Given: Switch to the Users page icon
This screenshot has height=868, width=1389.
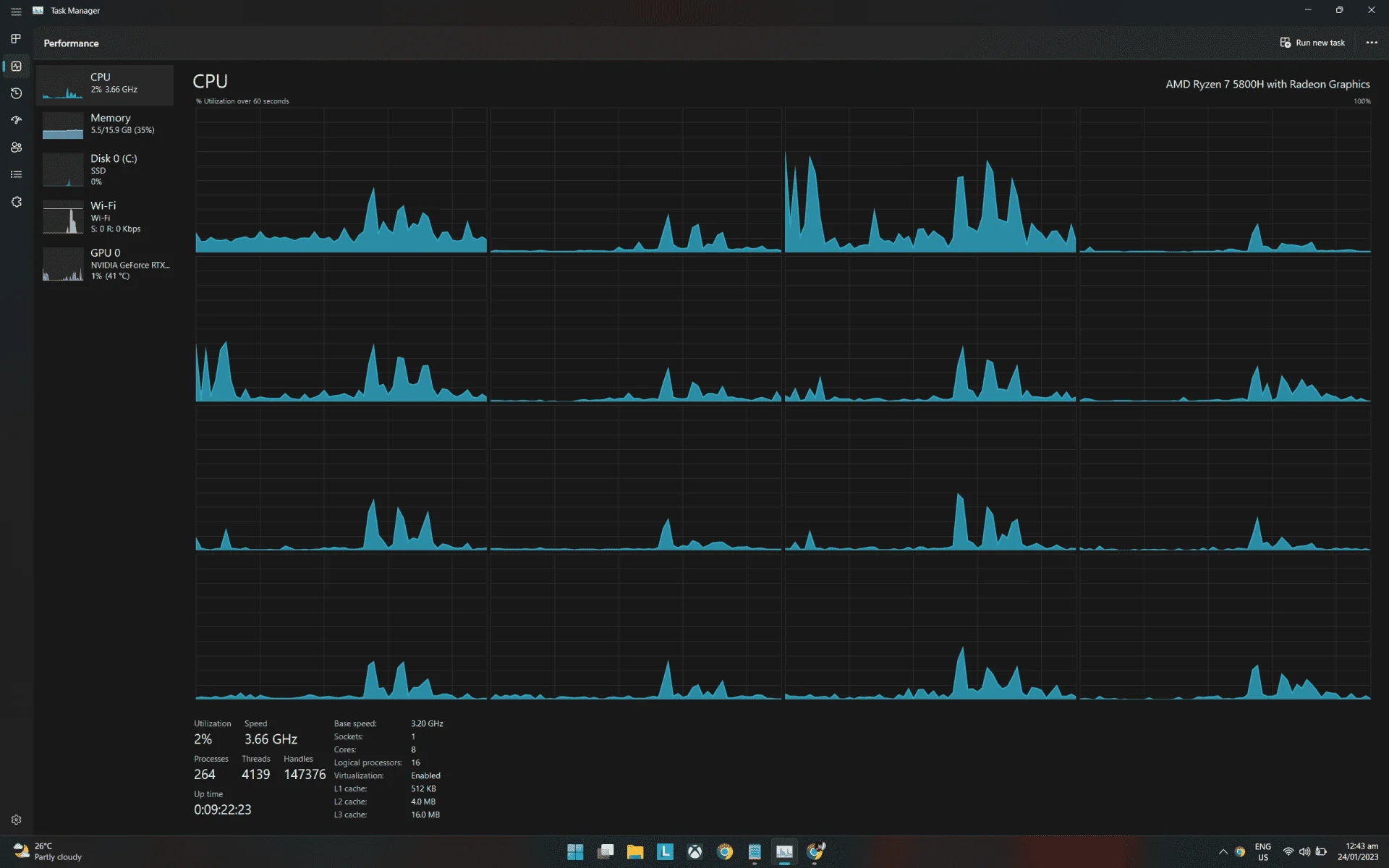Looking at the screenshot, I should pyautogui.click(x=16, y=148).
